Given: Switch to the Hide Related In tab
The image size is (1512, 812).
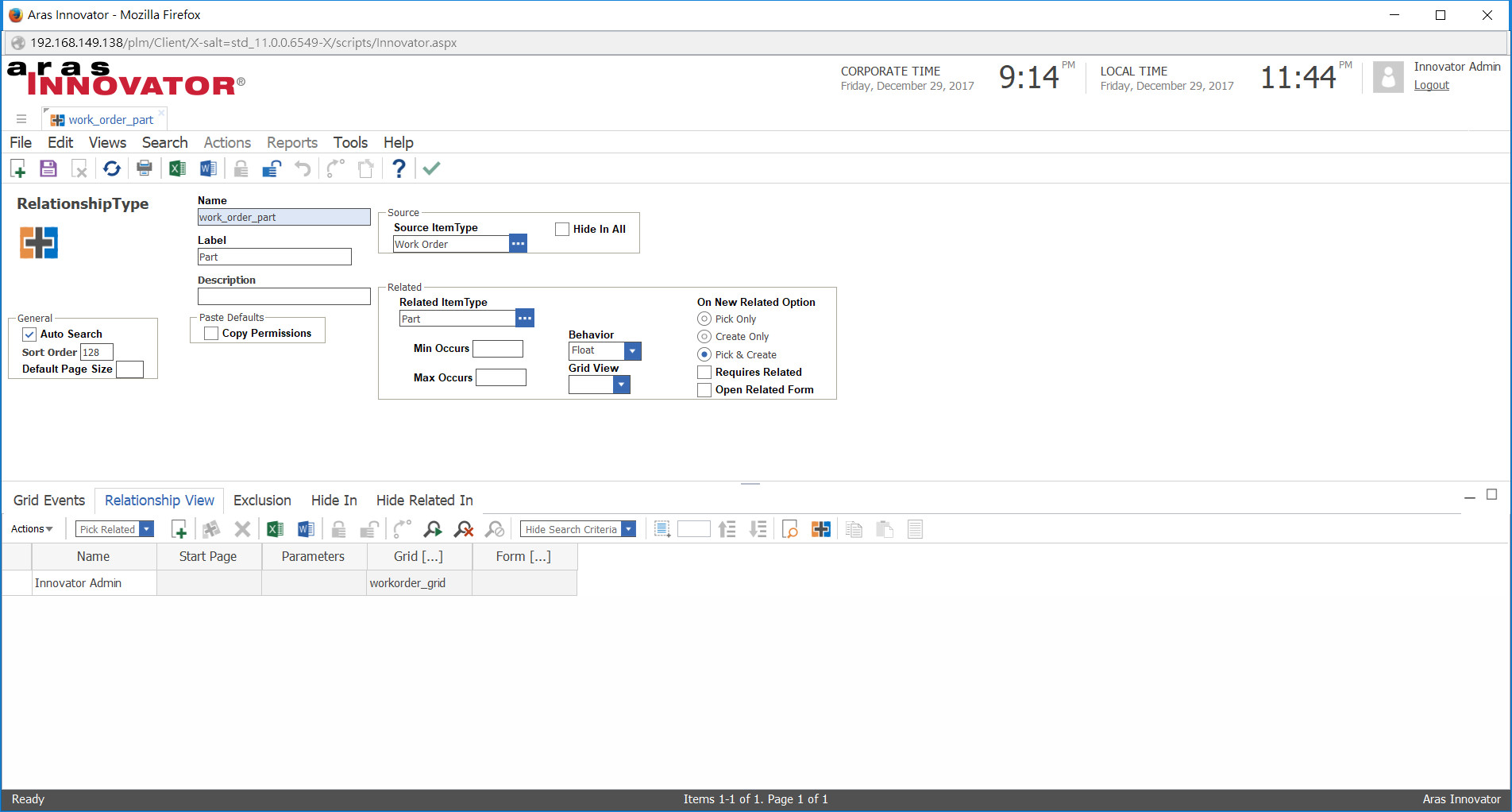Looking at the screenshot, I should coord(425,501).
